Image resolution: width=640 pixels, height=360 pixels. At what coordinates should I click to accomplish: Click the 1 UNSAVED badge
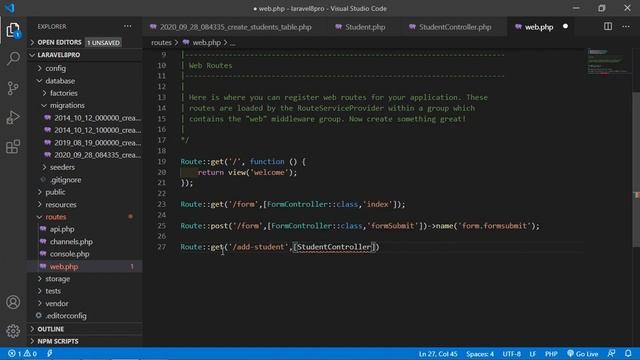pyautogui.click(x=103, y=42)
